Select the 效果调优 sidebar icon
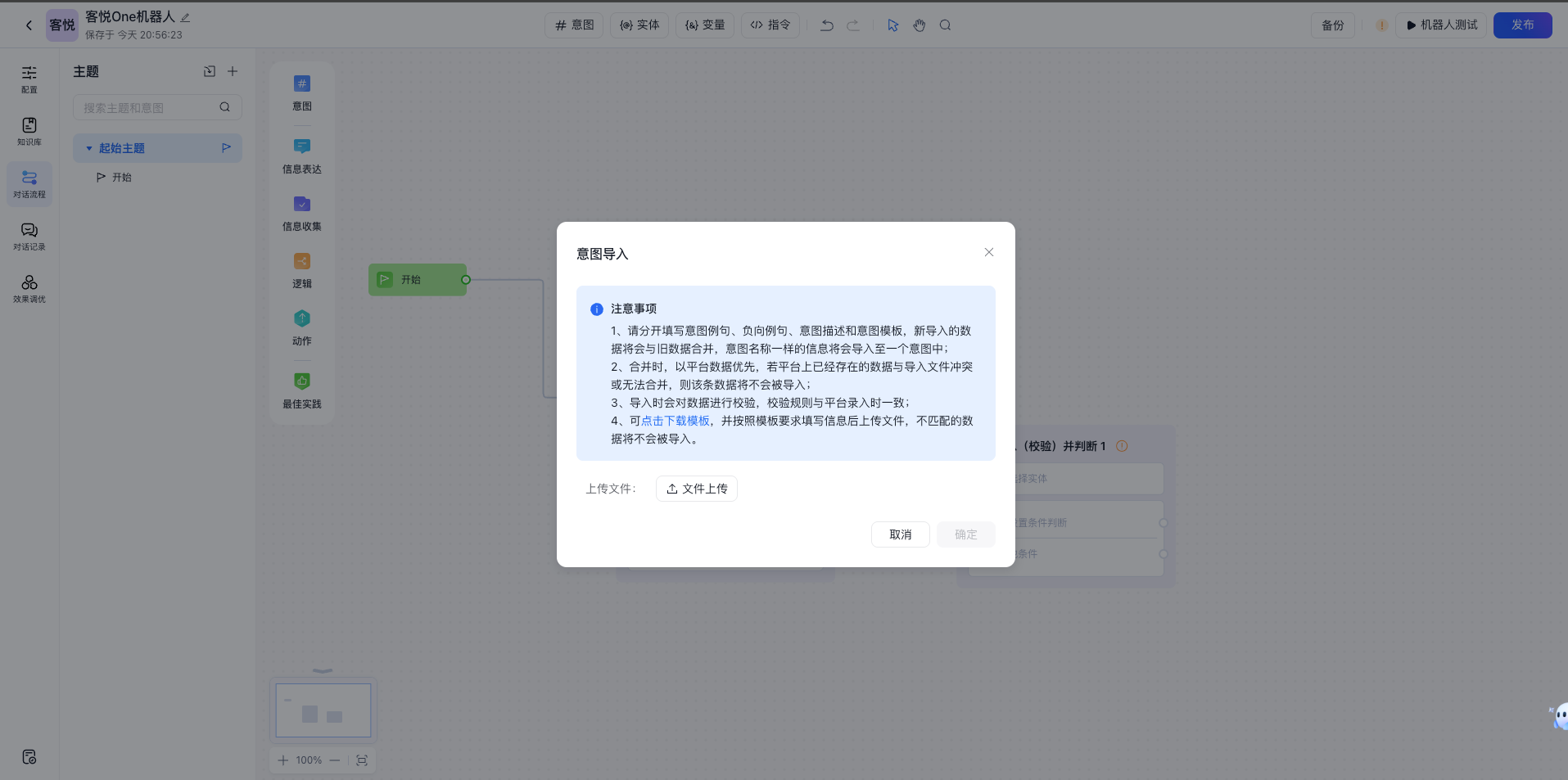 tap(29, 289)
